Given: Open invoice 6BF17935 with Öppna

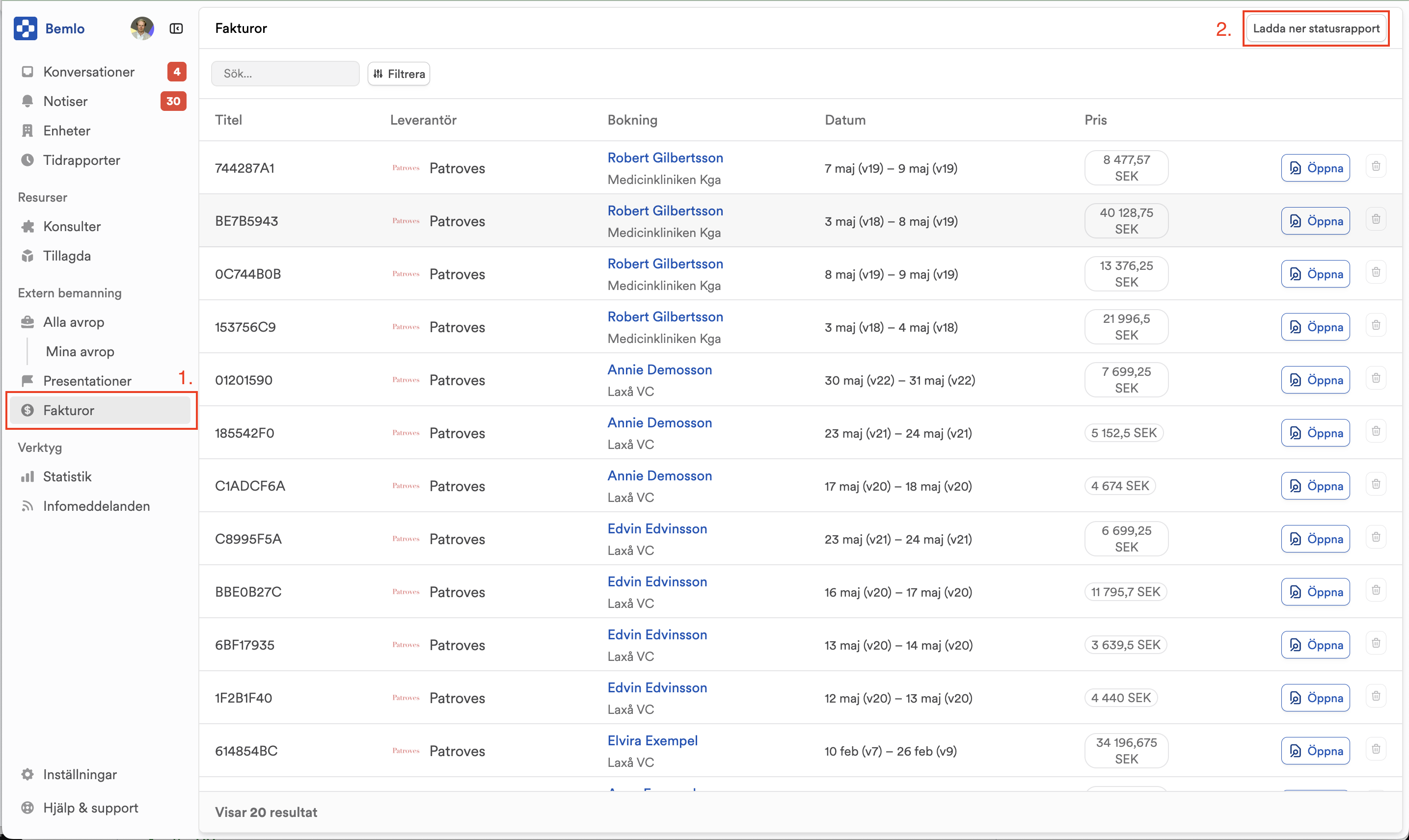Looking at the screenshot, I should [x=1316, y=645].
